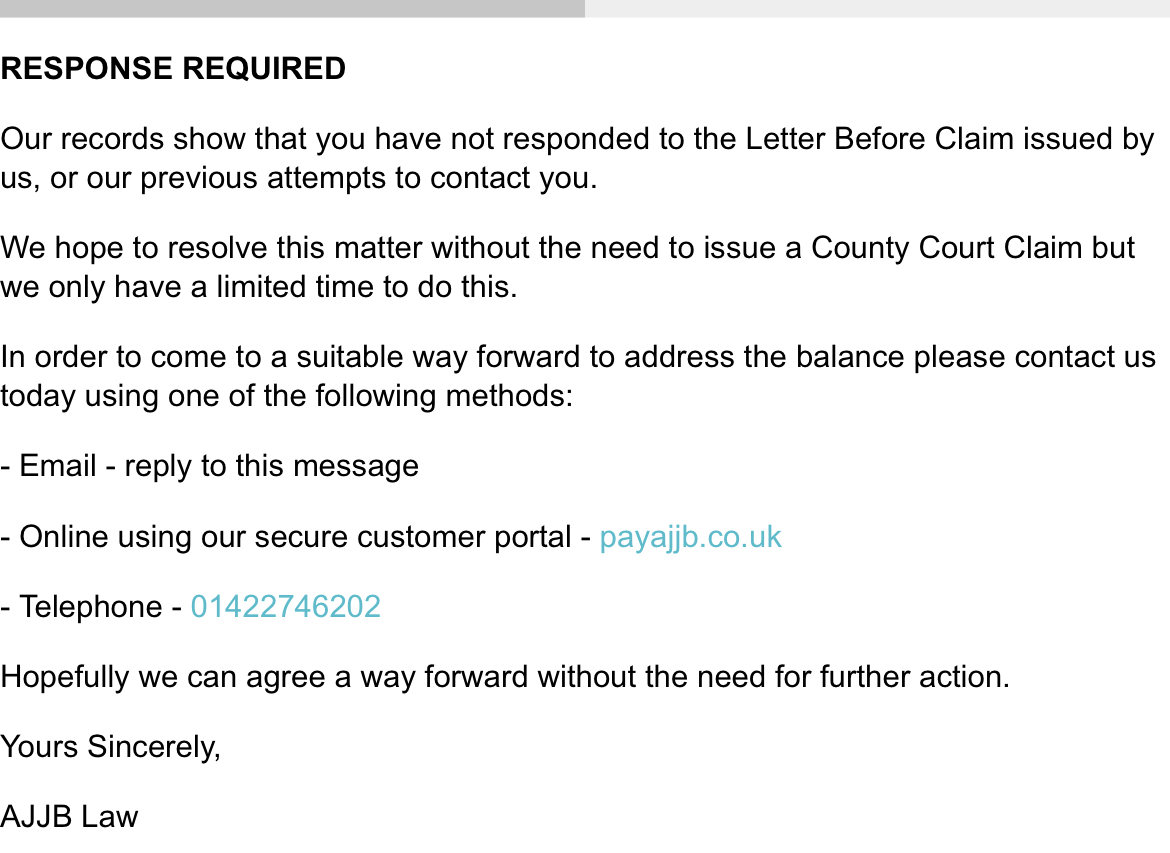Click the 'Hopefully we can agree' sentence

(505, 677)
